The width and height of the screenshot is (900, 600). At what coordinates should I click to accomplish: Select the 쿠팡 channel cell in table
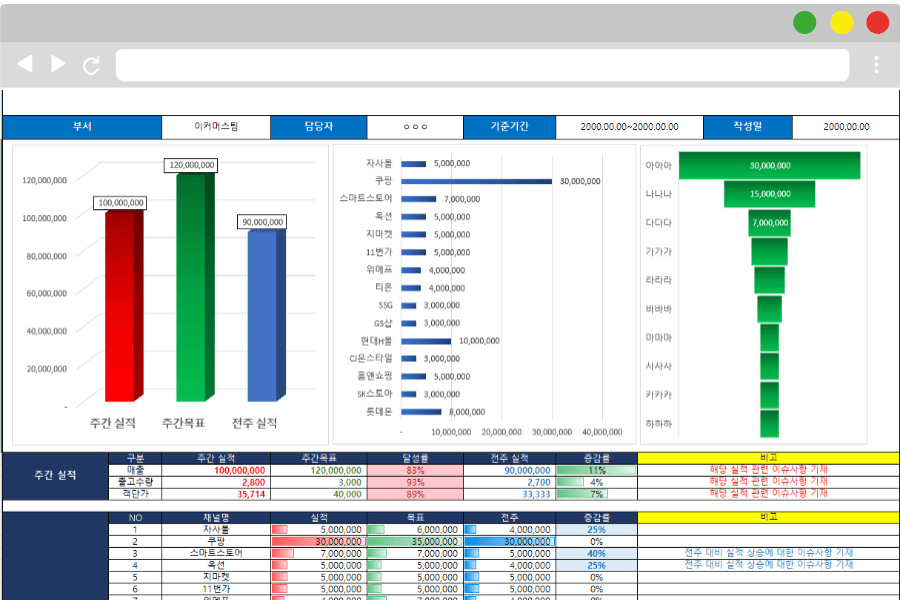216,541
